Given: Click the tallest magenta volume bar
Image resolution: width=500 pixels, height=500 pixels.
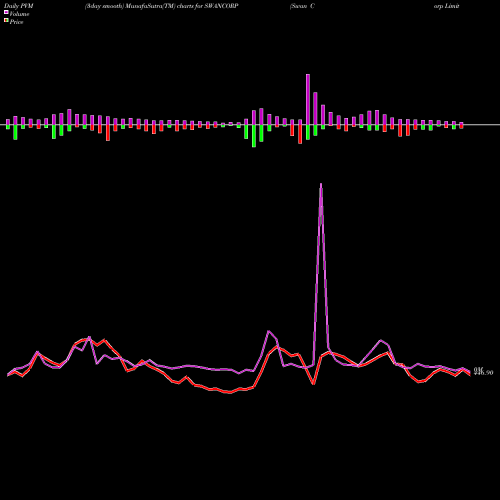Looking at the screenshot, I should [x=308, y=99].
